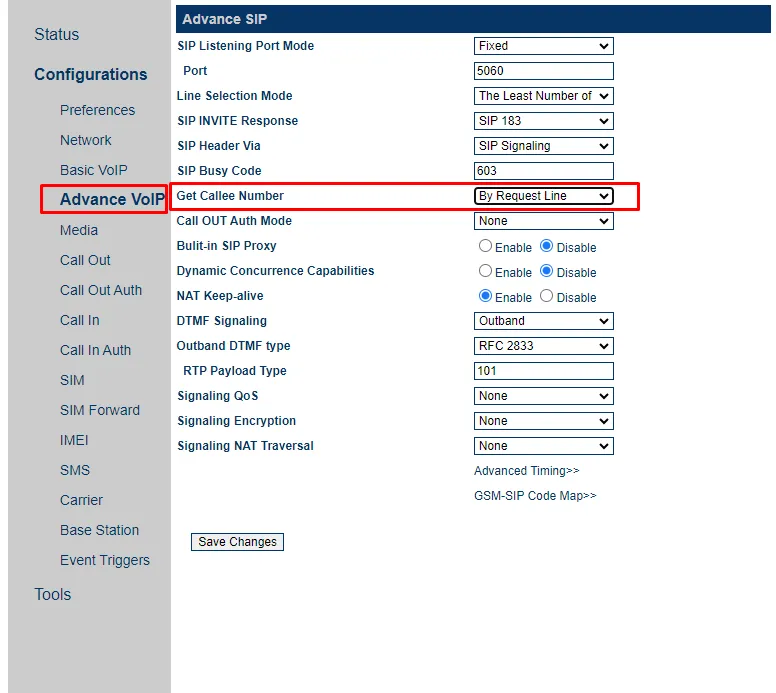Select Enable for NAT Keep-alive
Image resolution: width=776 pixels, height=693 pixels.
pyautogui.click(x=485, y=296)
